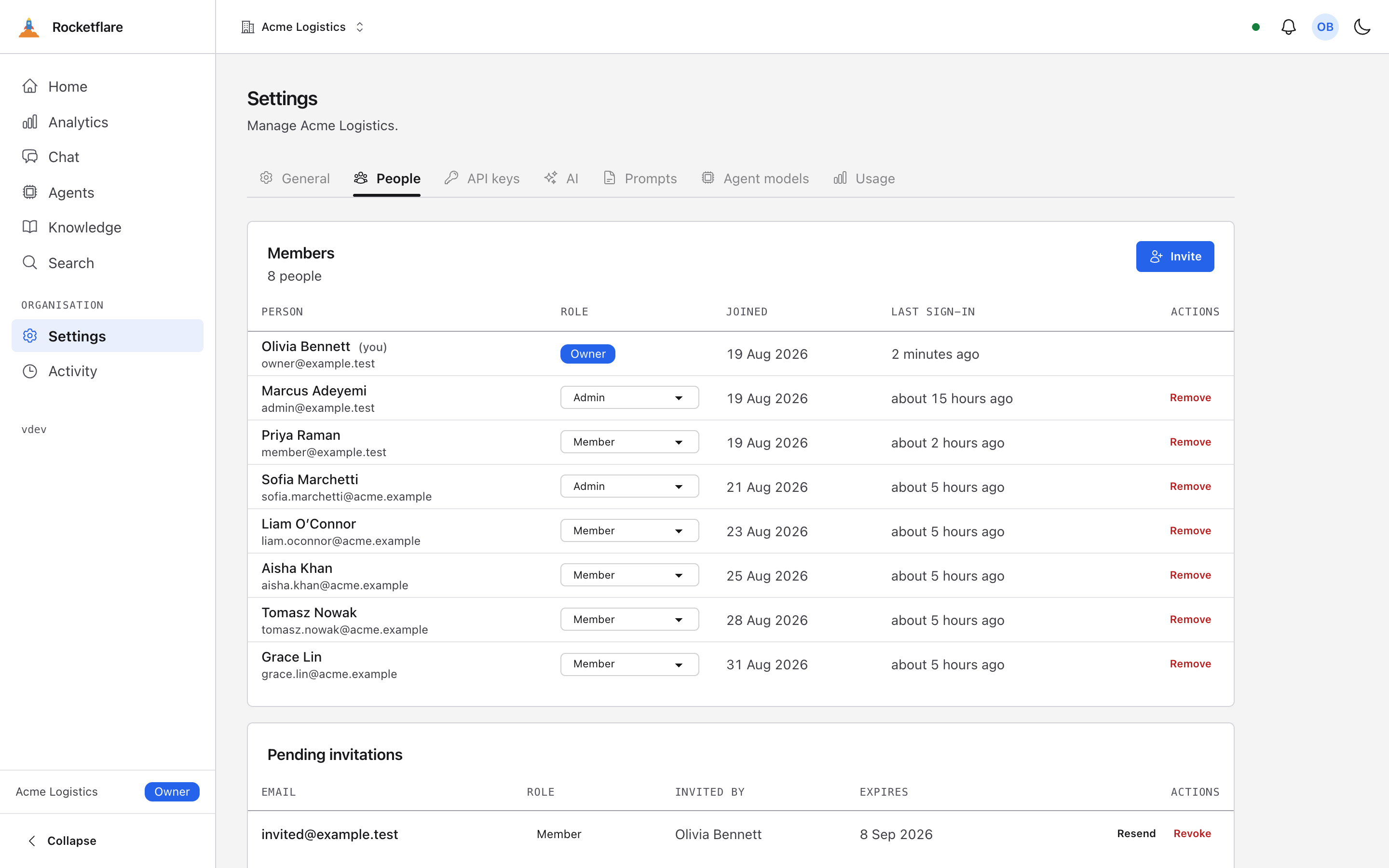This screenshot has height=868, width=1389.
Task: Remove Priya Raman from members
Action: point(1190,442)
